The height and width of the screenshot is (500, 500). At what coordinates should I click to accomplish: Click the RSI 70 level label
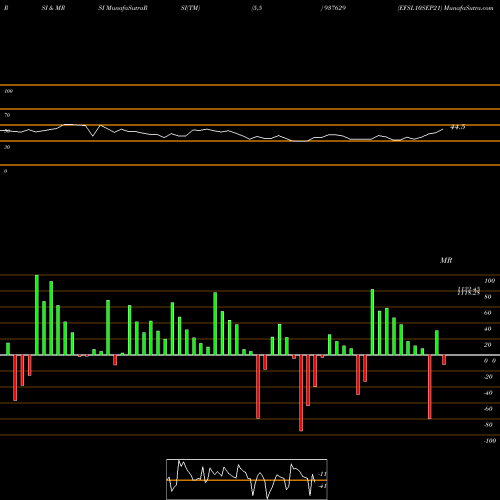click(x=7, y=115)
